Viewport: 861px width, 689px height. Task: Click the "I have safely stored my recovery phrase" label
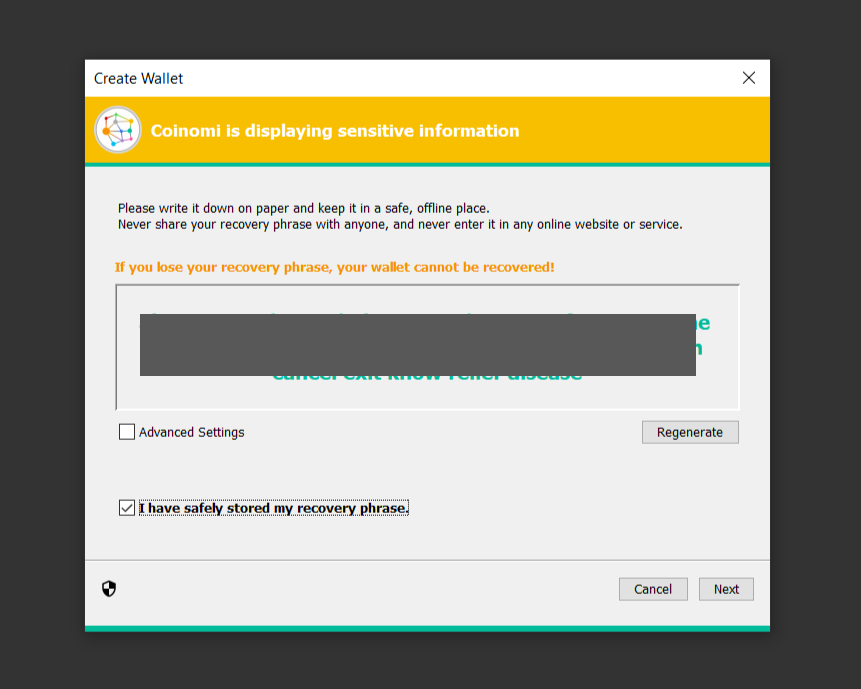coord(273,508)
